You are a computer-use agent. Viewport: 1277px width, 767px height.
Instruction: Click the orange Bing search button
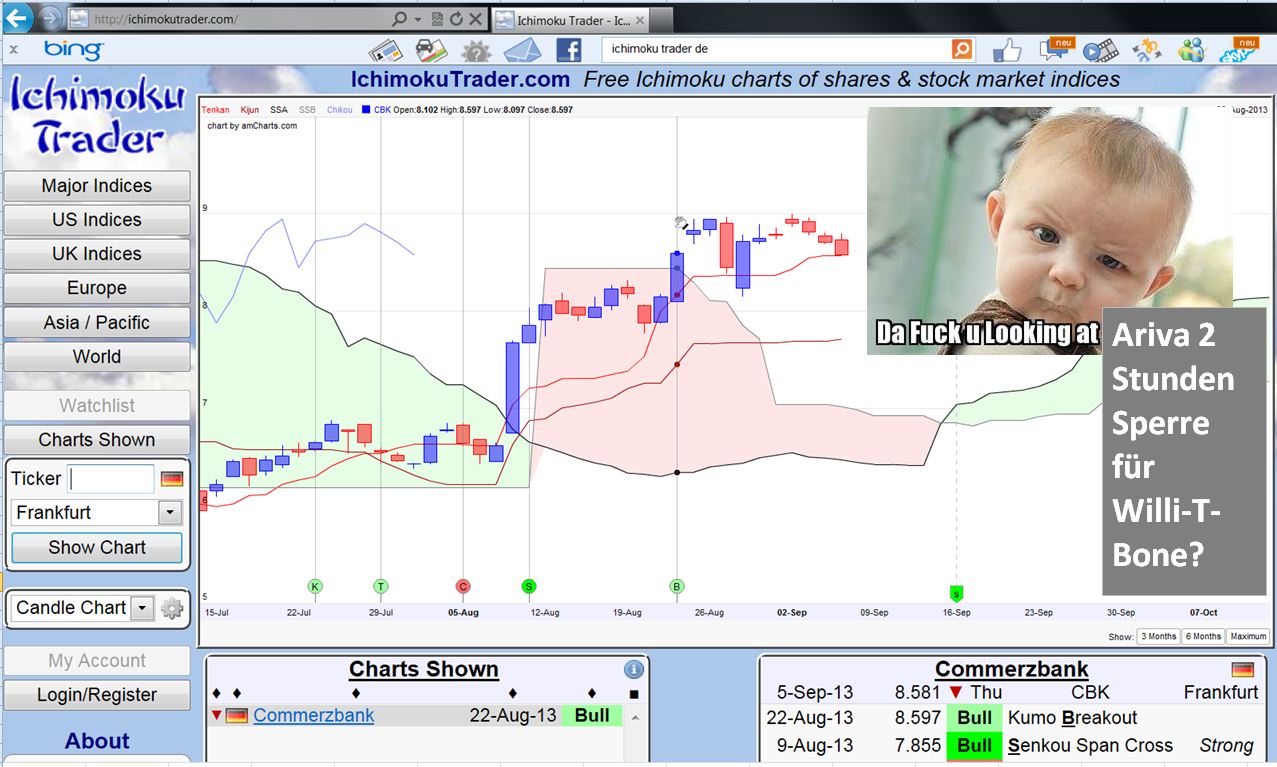(x=961, y=49)
